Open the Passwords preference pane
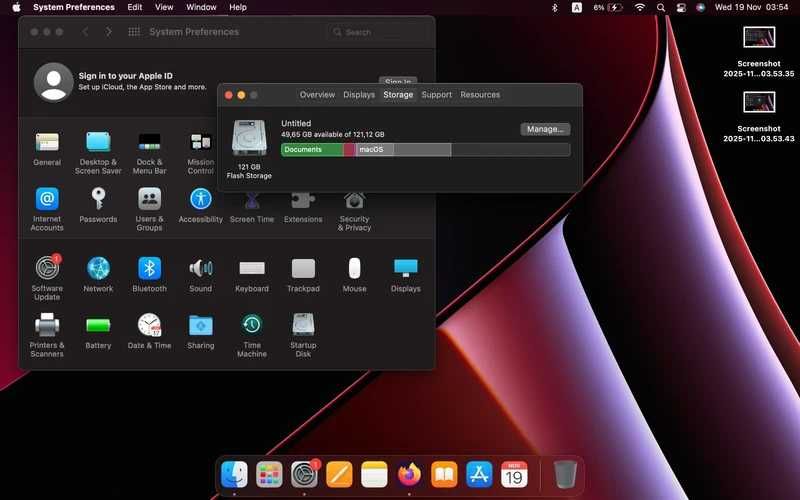Viewport: 800px width, 500px height. point(98,204)
